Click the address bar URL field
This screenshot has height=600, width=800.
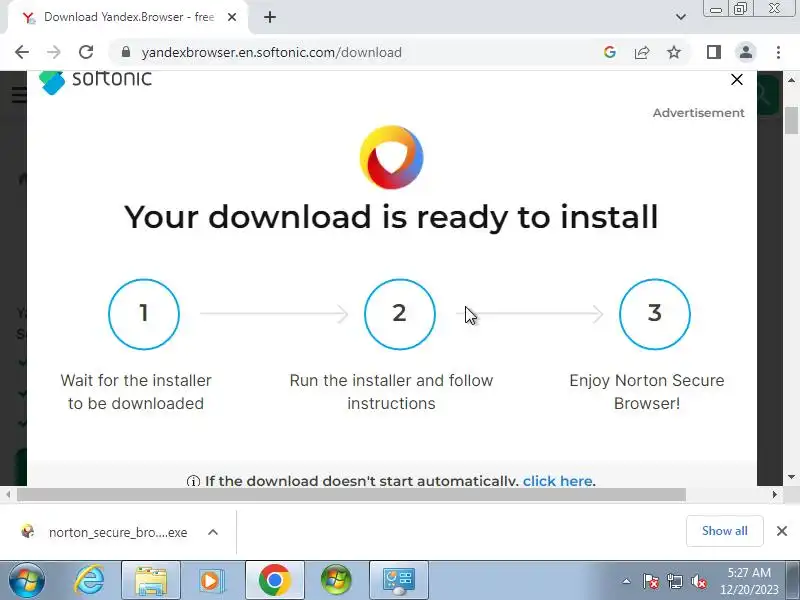point(357,52)
